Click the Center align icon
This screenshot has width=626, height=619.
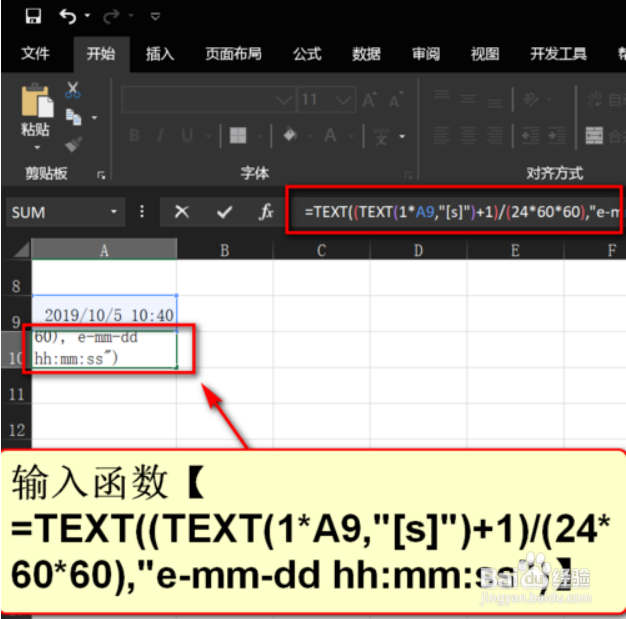point(468,136)
